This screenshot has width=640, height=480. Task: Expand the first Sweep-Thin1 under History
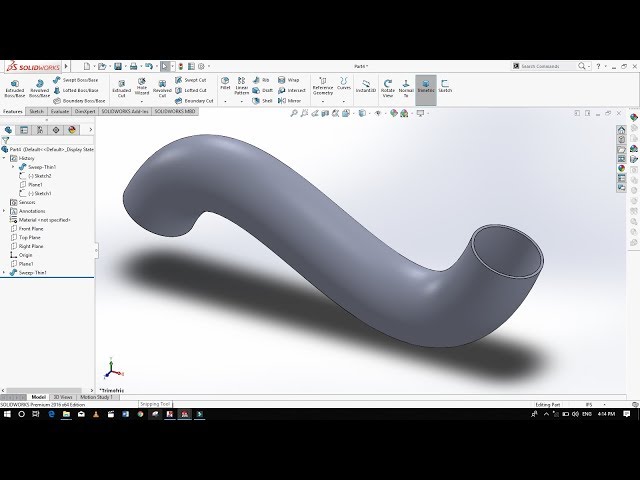click(13, 167)
